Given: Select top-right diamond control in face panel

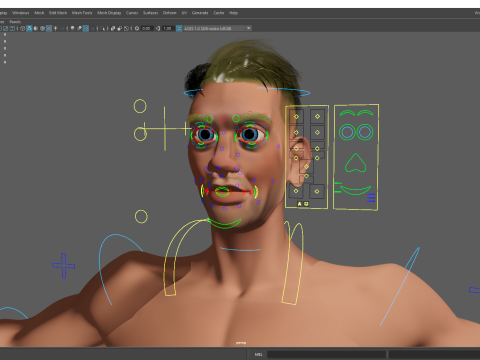Looking at the screenshot, I should (317, 116).
